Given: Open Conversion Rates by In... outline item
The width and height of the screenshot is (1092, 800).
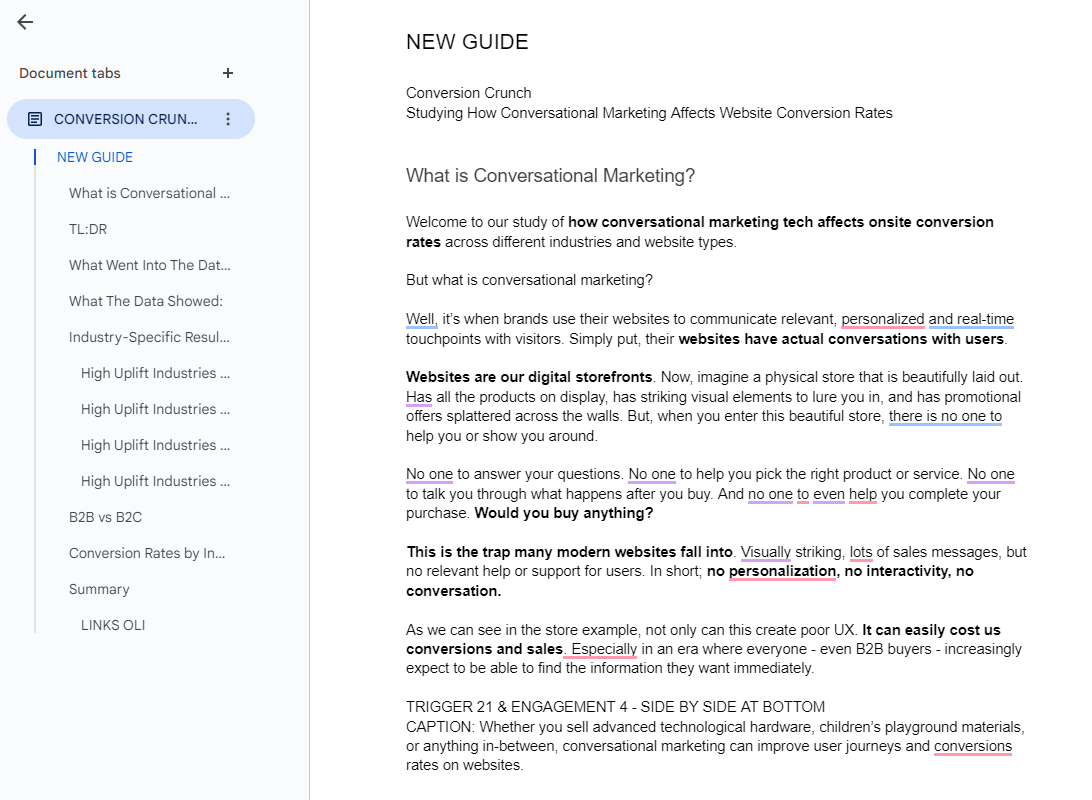Looking at the screenshot, I should click(x=147, y=553).
